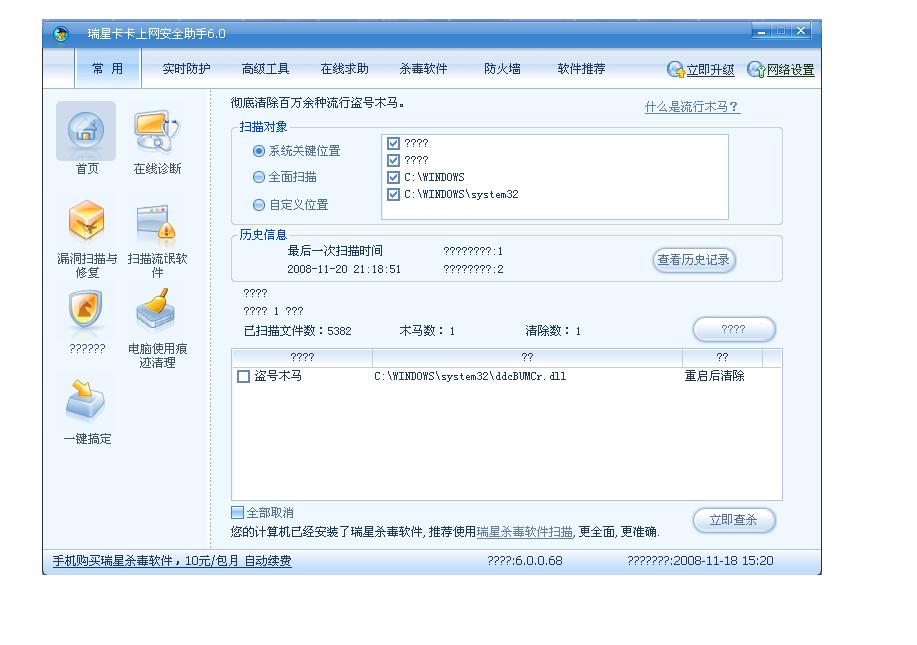Click the ???? button beside scan counts
Screen dimensions: 917x645
[734, 329]
